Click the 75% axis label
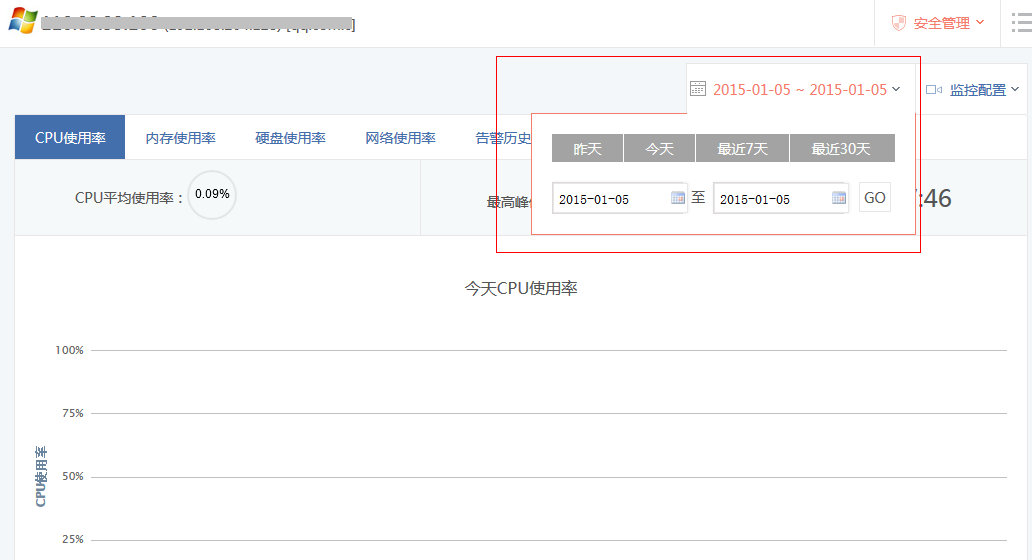Viewport: 1032px width, 560px height. click(72, 413)
